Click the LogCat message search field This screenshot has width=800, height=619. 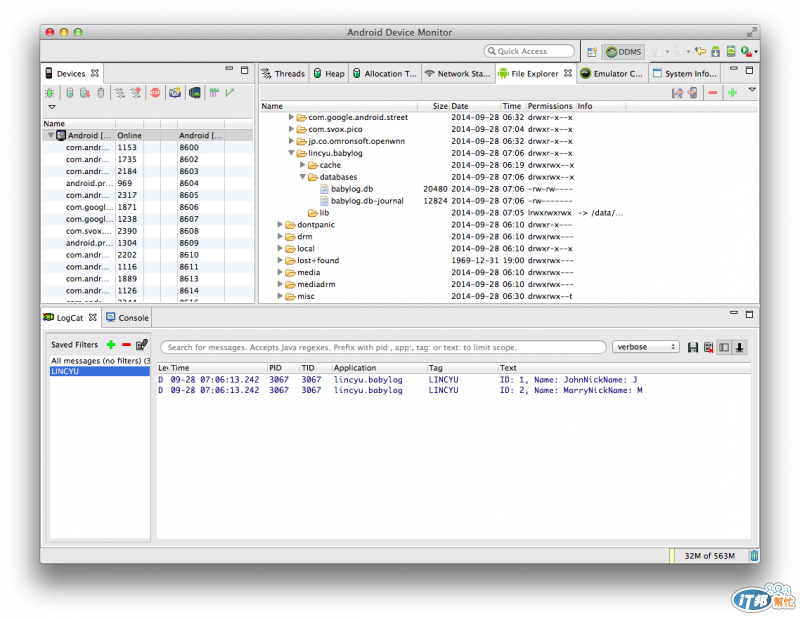(383, 348)
